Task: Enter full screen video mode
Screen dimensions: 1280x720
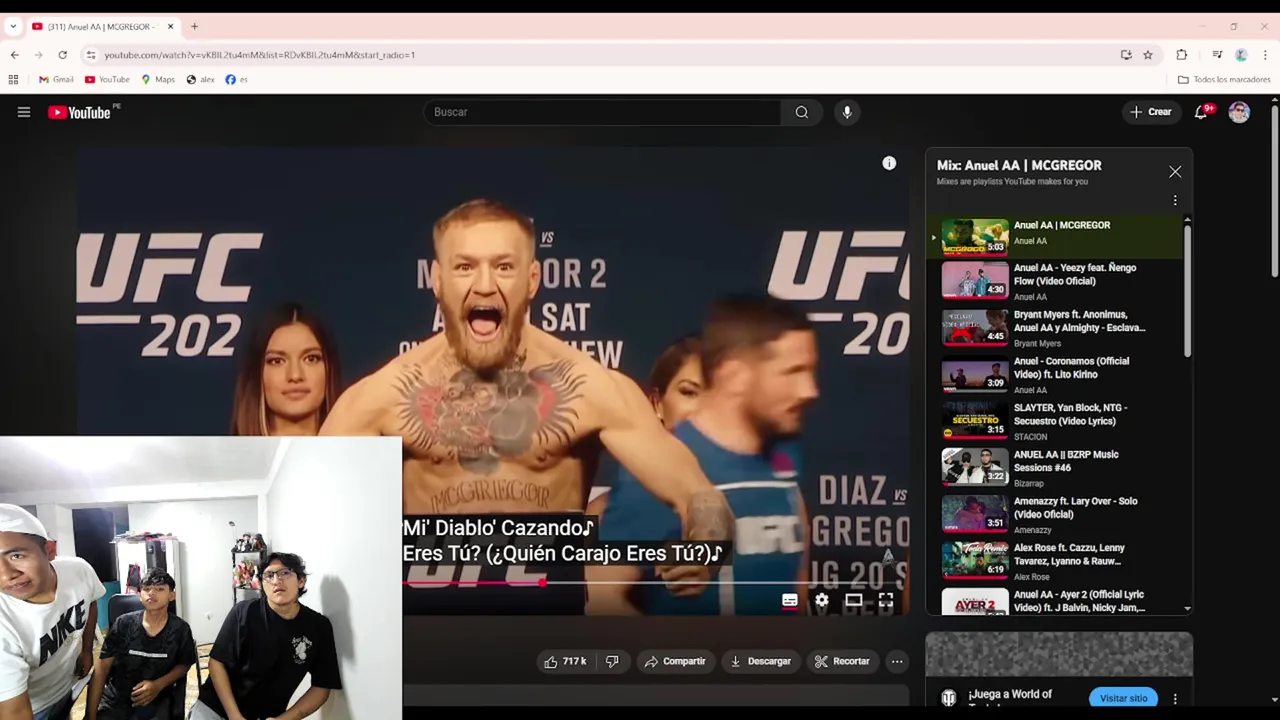Action: click(885, 600)
